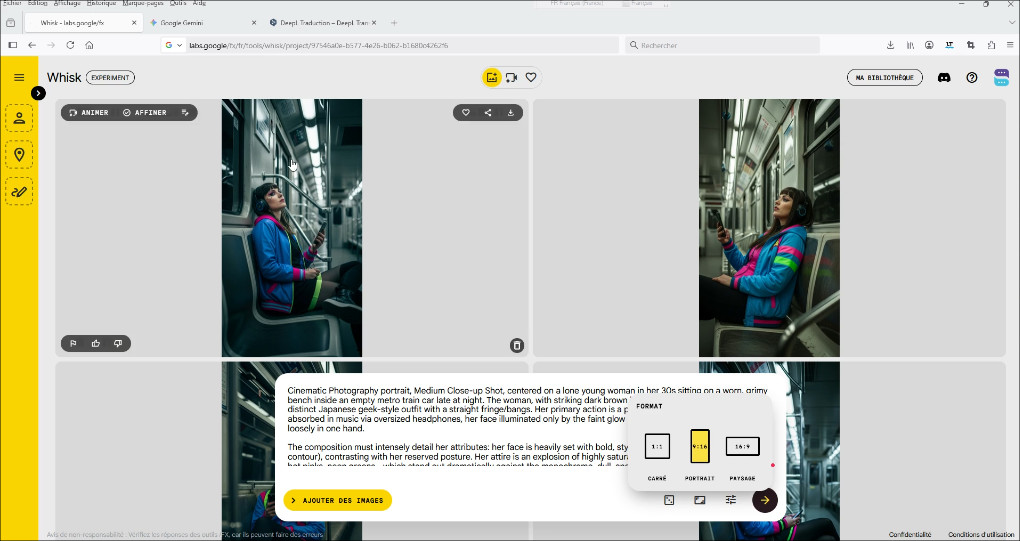1020x541 pixels.
Task: Select the 16:9 Paysage format
Action: pyautogui.click(x=742, y=446)
